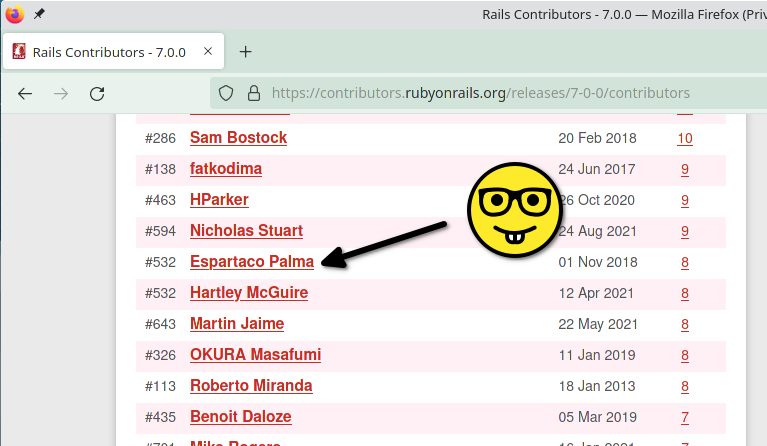The height and width of the screenshot is (446, 767).
Task: Open Hartley McGuire contributor page
Action: point(249,293)
